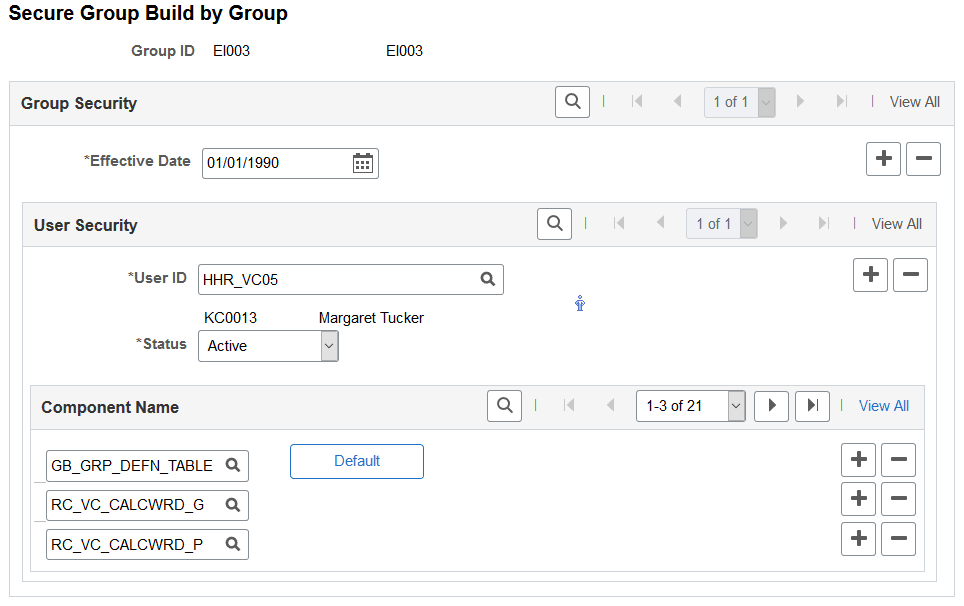Open lookup for RC_VC_CALCWRD_G component

coord(232,505)
